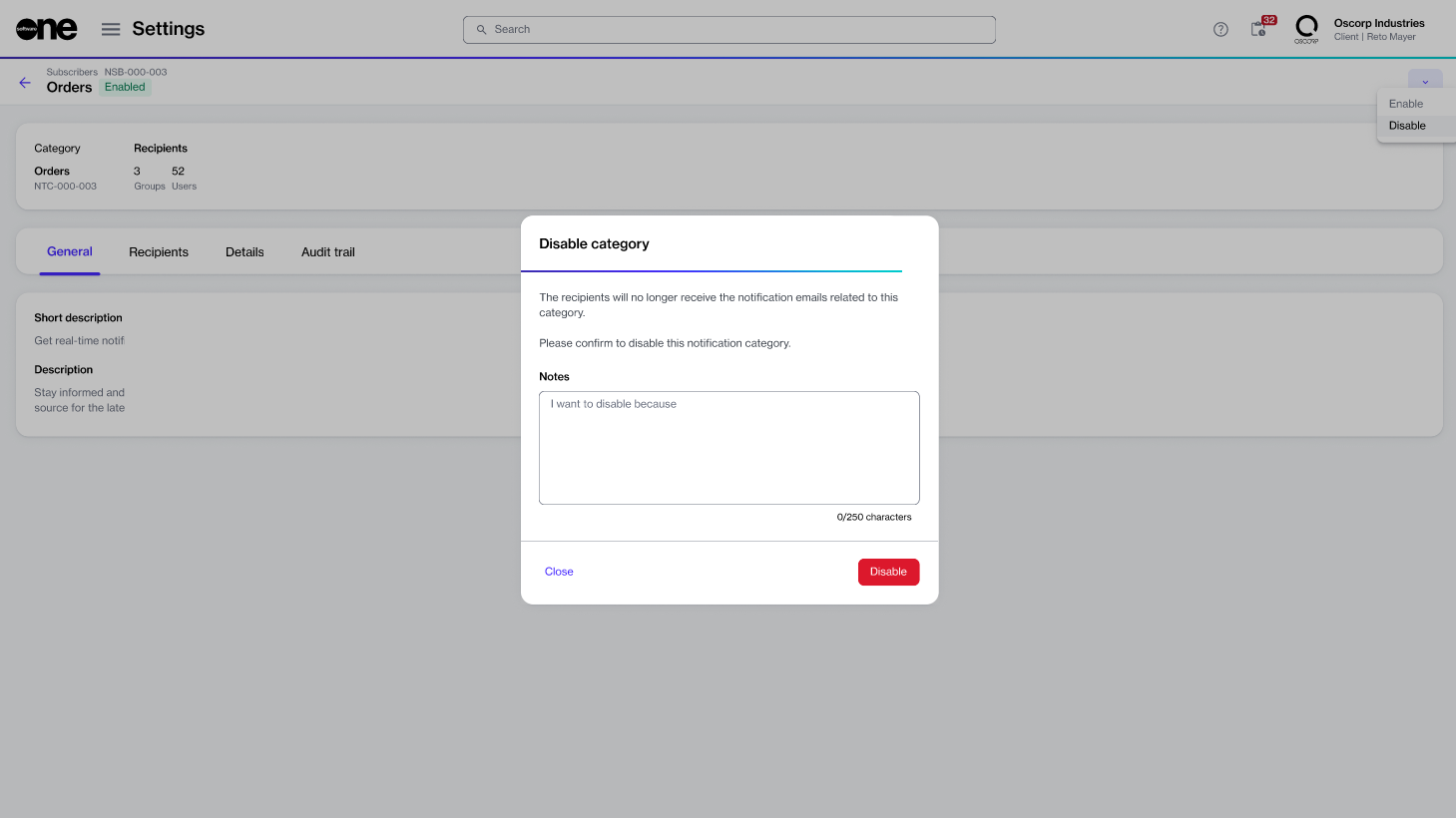Click the search magnifier icon
Screen dimensions: 1456x818
(x=481, y=30)
